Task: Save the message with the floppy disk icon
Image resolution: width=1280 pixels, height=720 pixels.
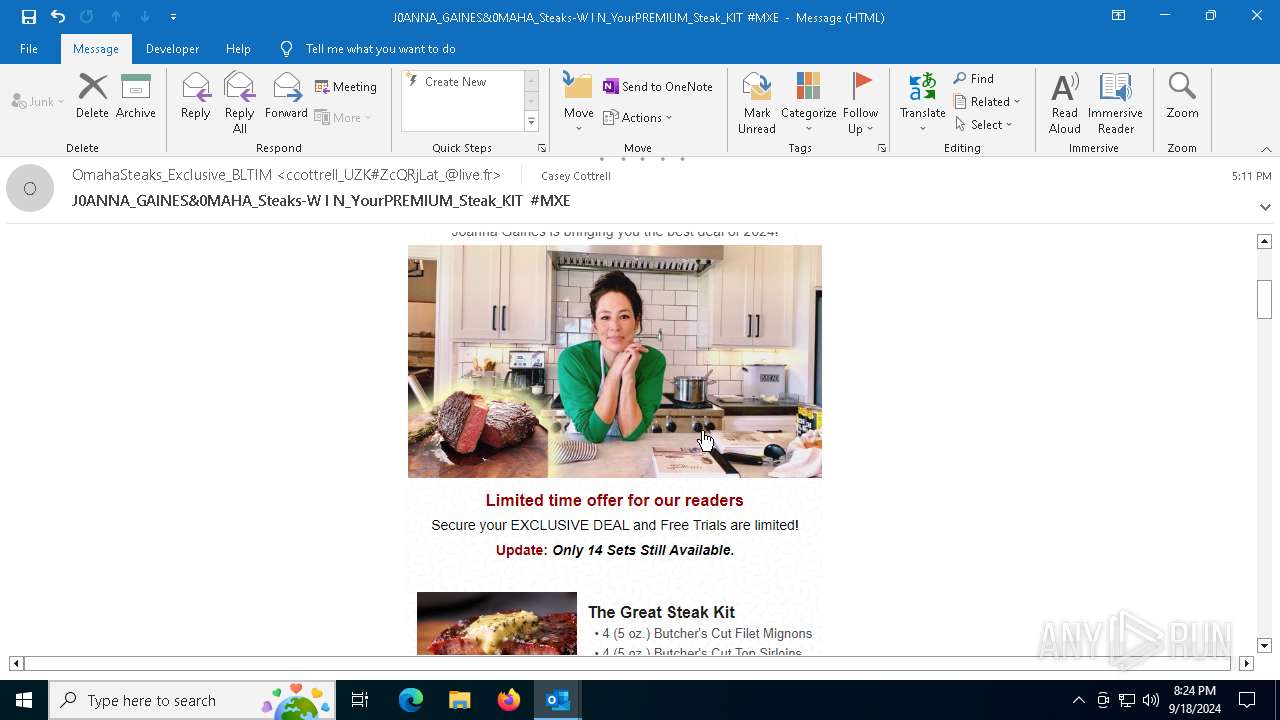Action: (29, 17)
